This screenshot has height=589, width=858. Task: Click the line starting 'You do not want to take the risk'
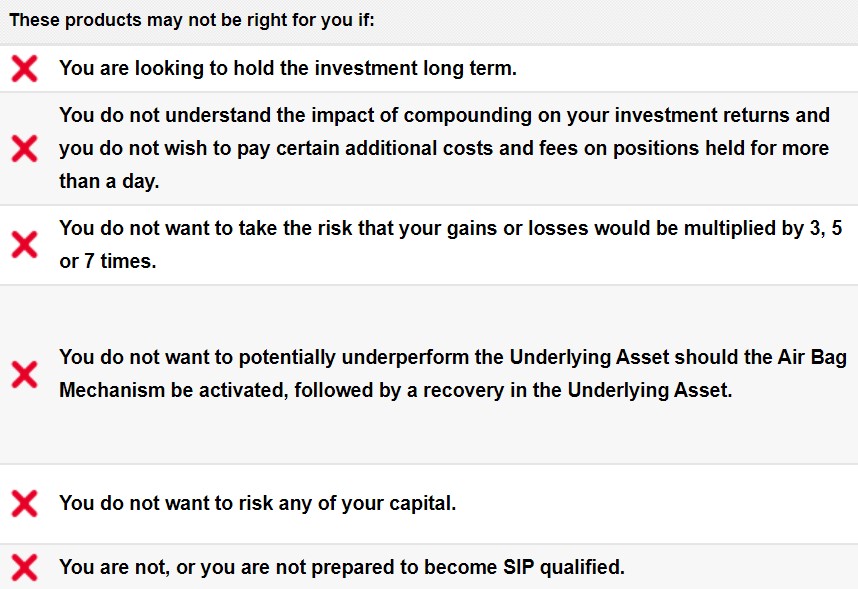click(x=451, y=228)
